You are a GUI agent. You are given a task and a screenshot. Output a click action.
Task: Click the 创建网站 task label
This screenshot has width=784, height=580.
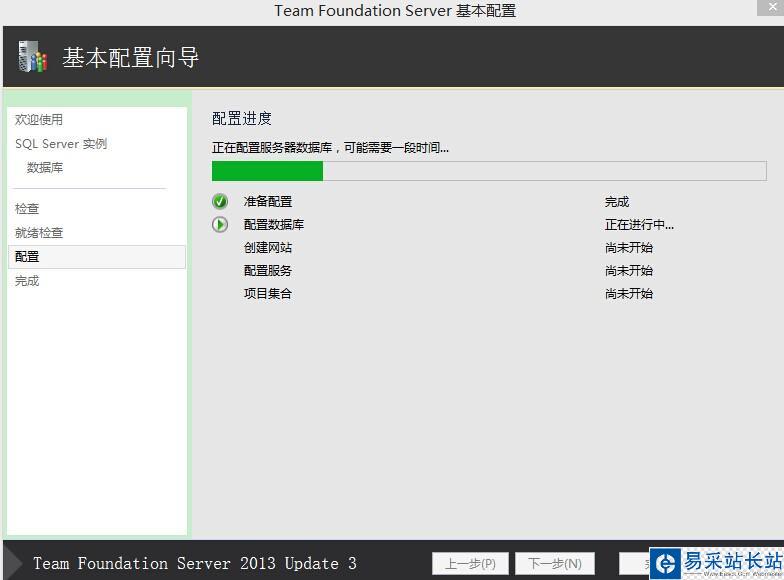(x=268, y=248)
